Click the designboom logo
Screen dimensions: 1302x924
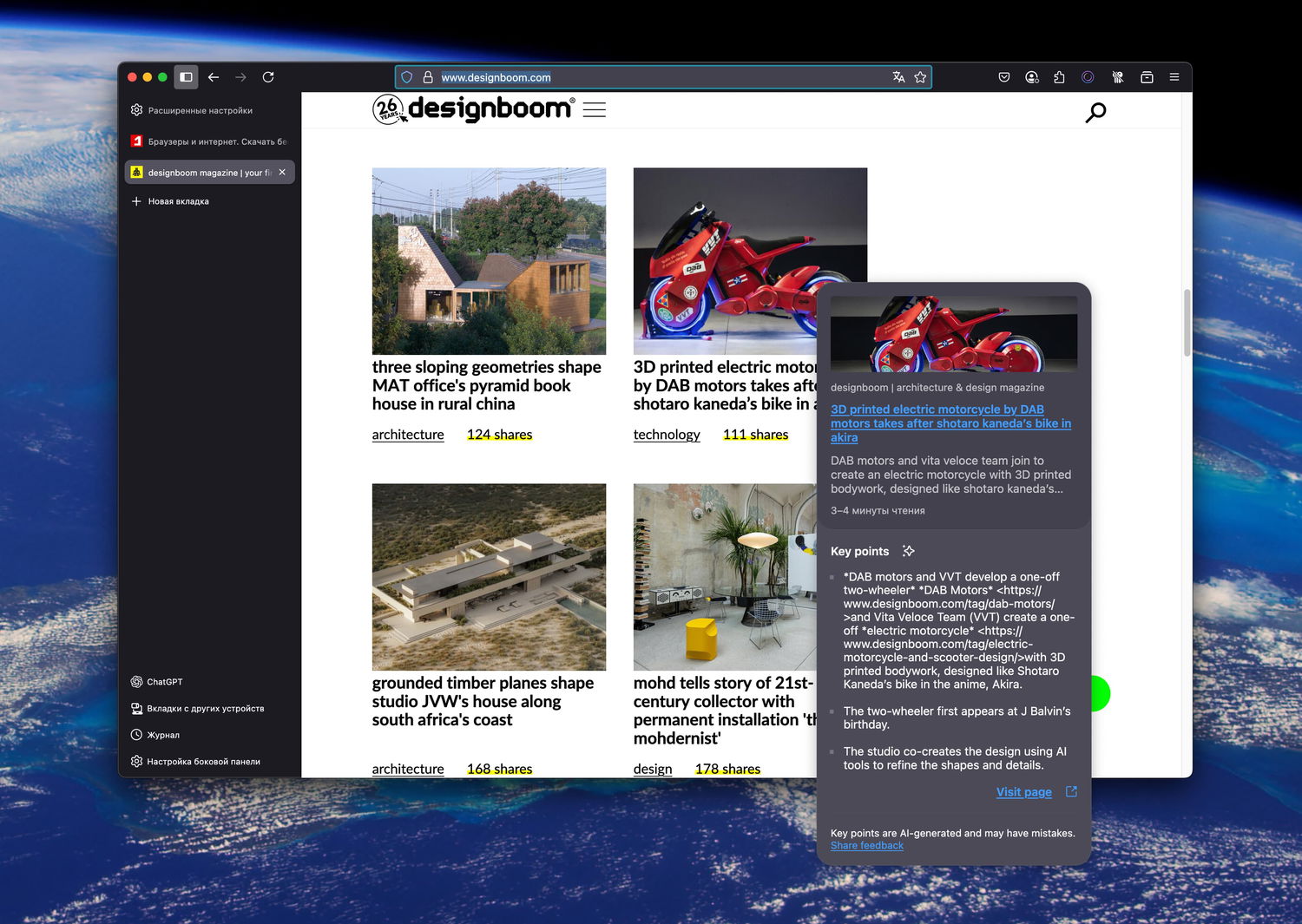(x=473, y=109)
